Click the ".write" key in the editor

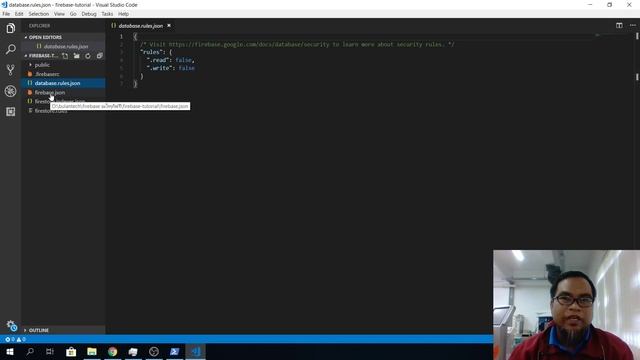click(160, 68)
